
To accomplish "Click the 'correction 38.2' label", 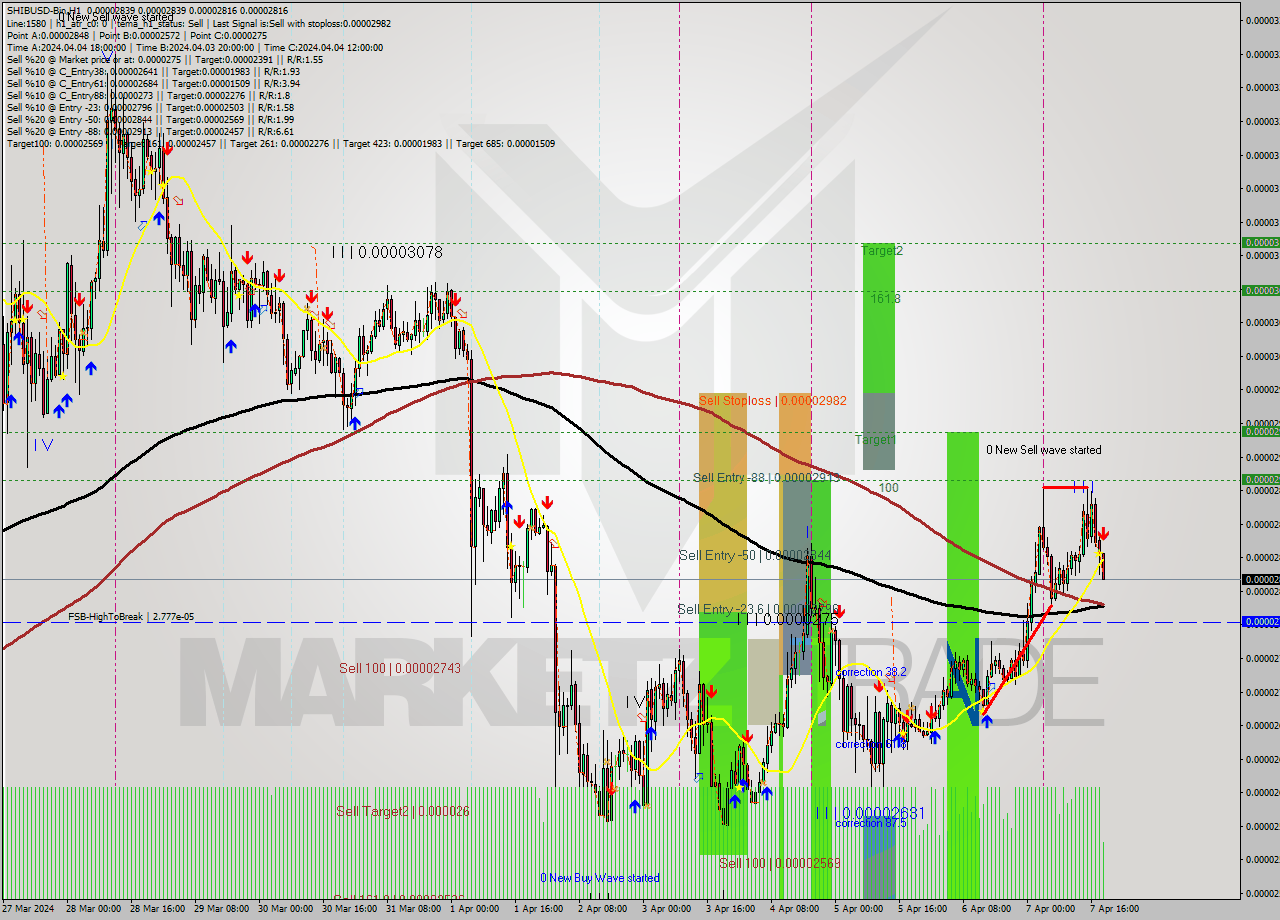I will (871, 672).
